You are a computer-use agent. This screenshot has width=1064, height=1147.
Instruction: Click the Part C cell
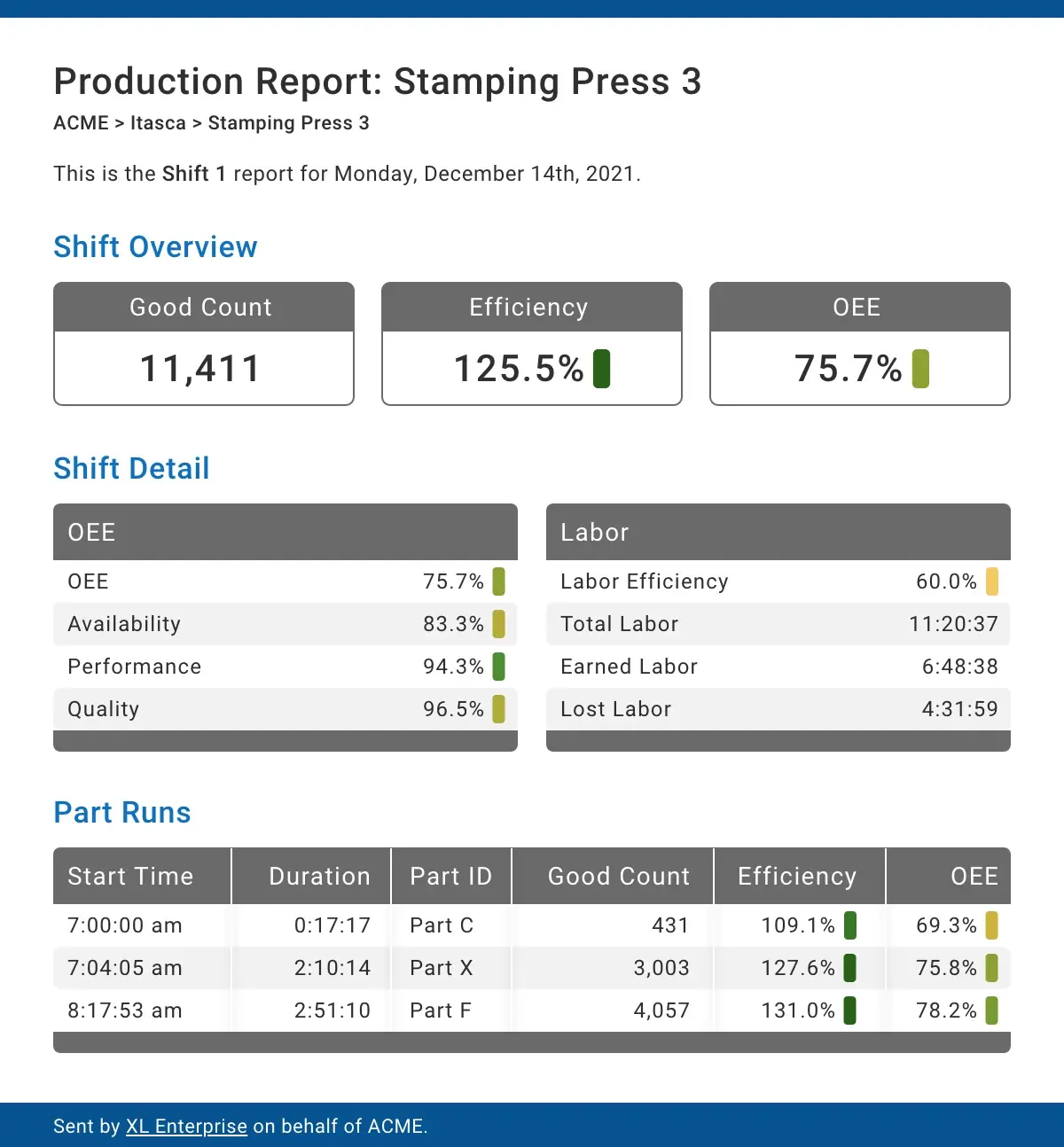pos(442,925)
